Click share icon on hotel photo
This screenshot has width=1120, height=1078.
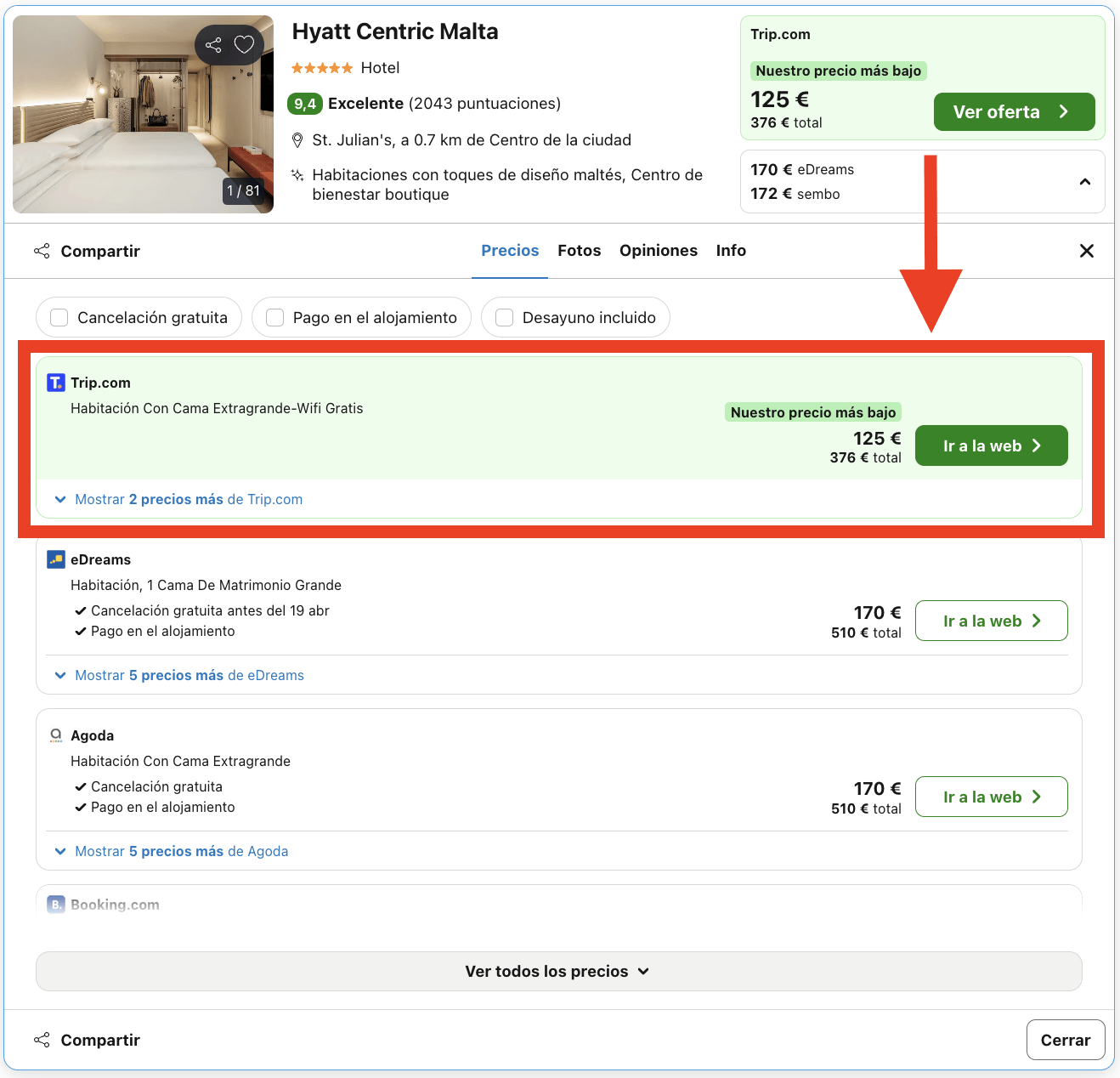[x=213, y=45]
